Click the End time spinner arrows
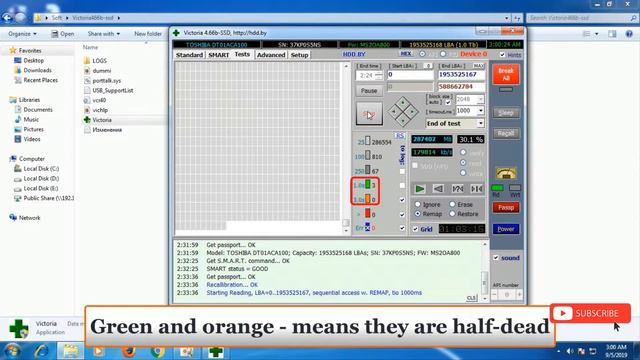Viewport: 640px width, 360px height. point(379,76)
